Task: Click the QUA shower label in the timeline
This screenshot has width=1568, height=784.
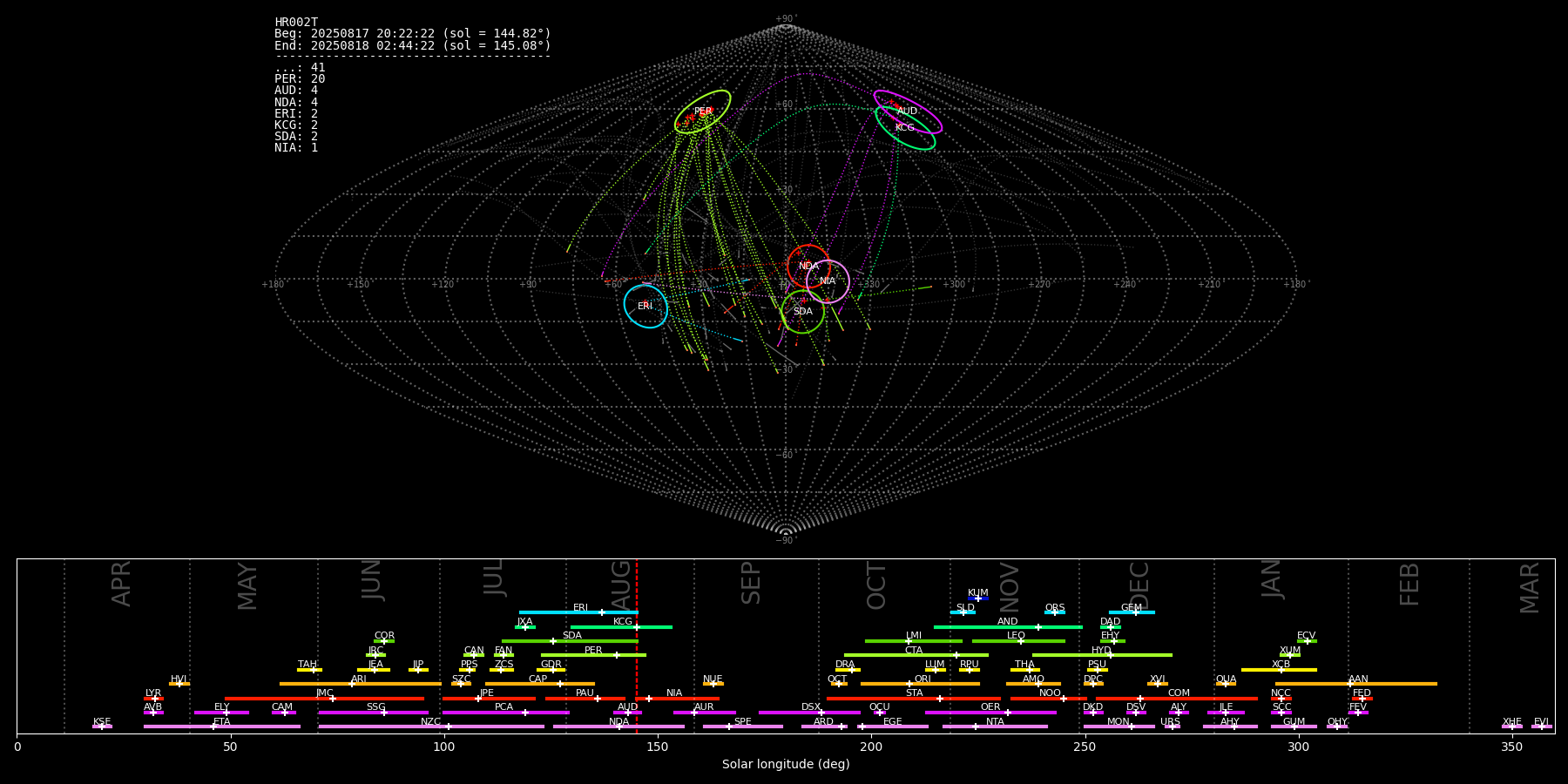Action: click(x=1226, y=679)
